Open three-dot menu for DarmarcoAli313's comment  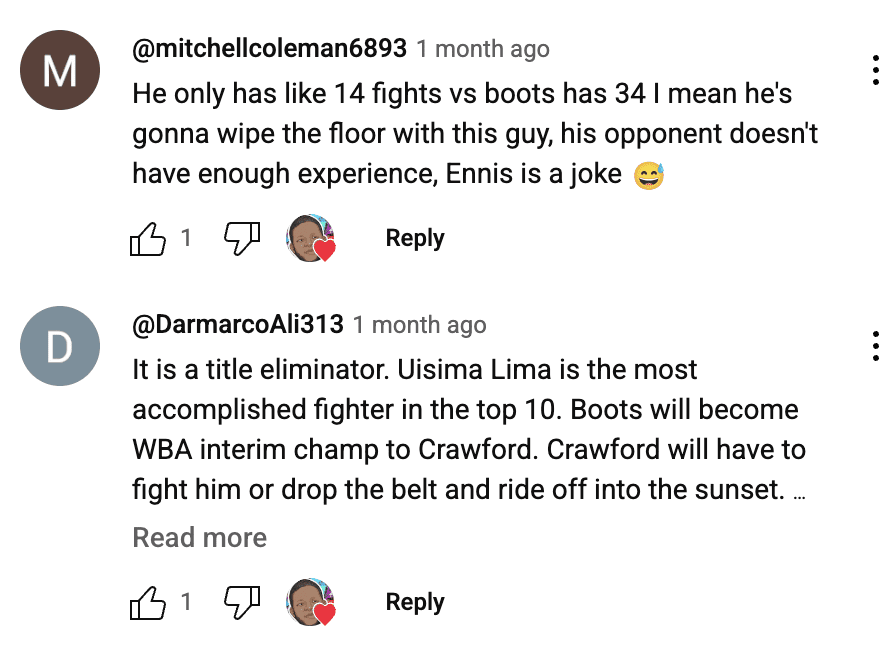click(876, 346)
